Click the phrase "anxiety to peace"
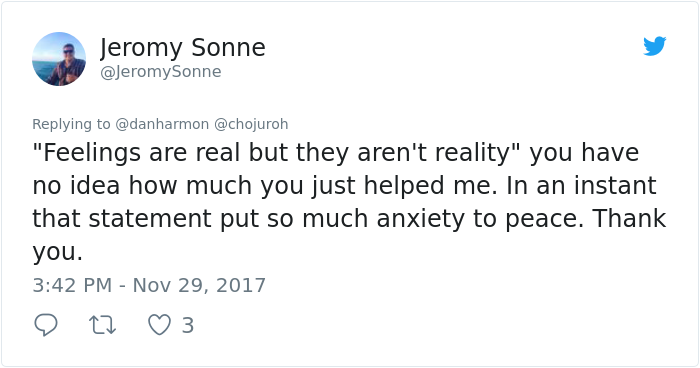The image size is (700, 368). 480,219
